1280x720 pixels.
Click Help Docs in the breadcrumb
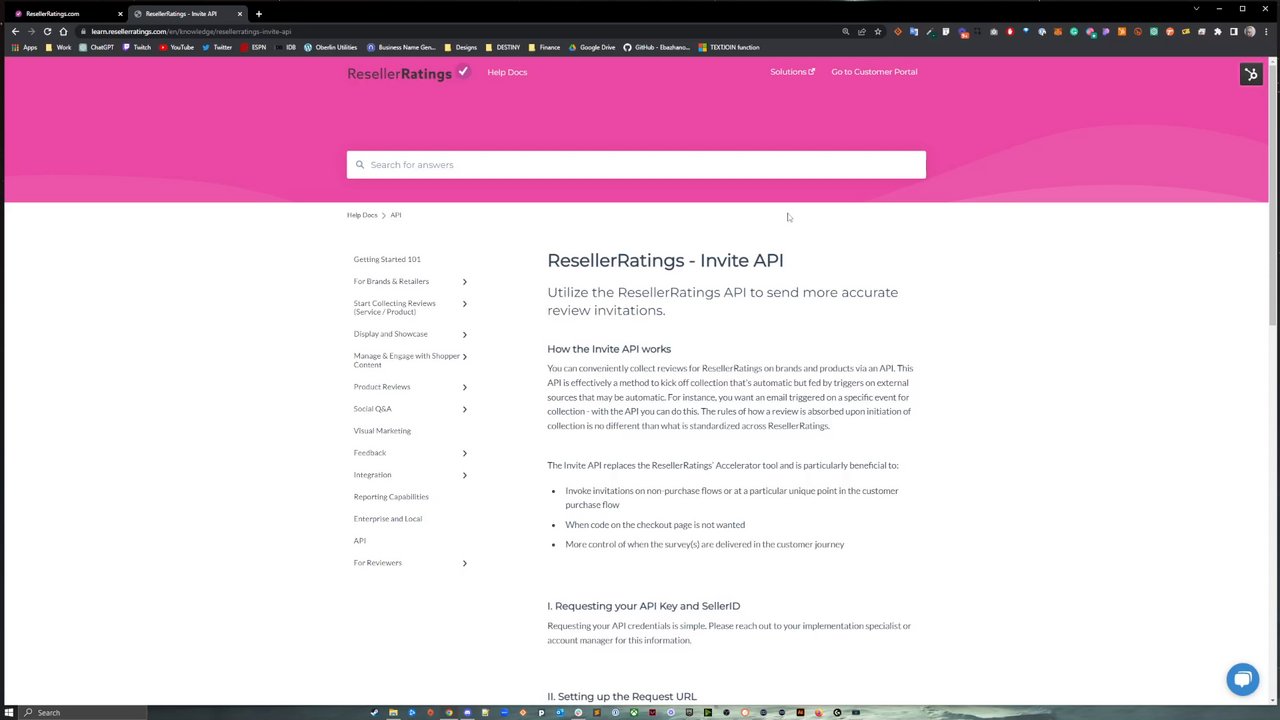(x=362, y=215)
